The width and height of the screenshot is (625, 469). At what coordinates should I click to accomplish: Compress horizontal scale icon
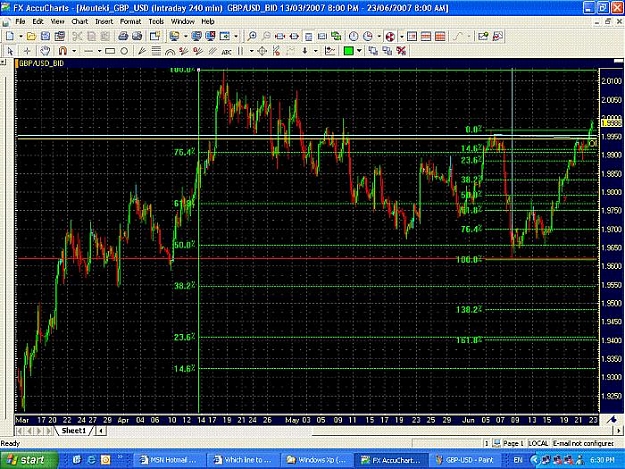pyautogui.click(x=294, y=36)
